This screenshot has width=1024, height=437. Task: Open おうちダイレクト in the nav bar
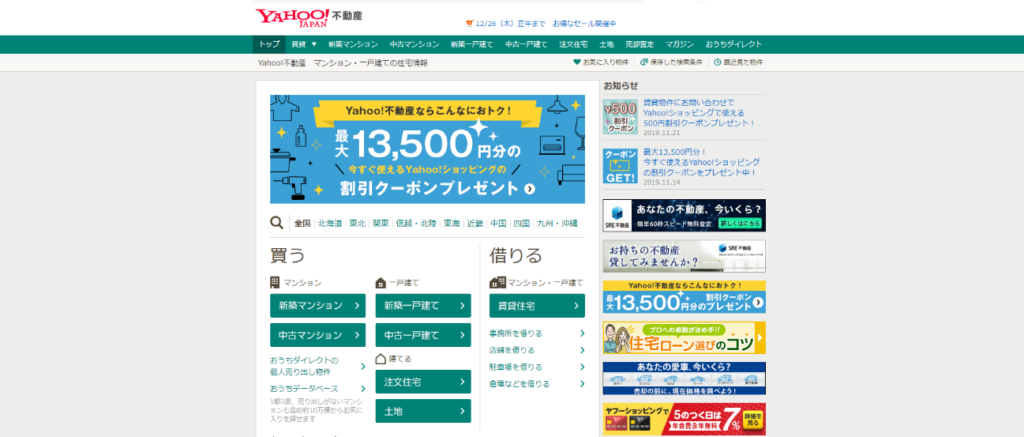[733, 44]
